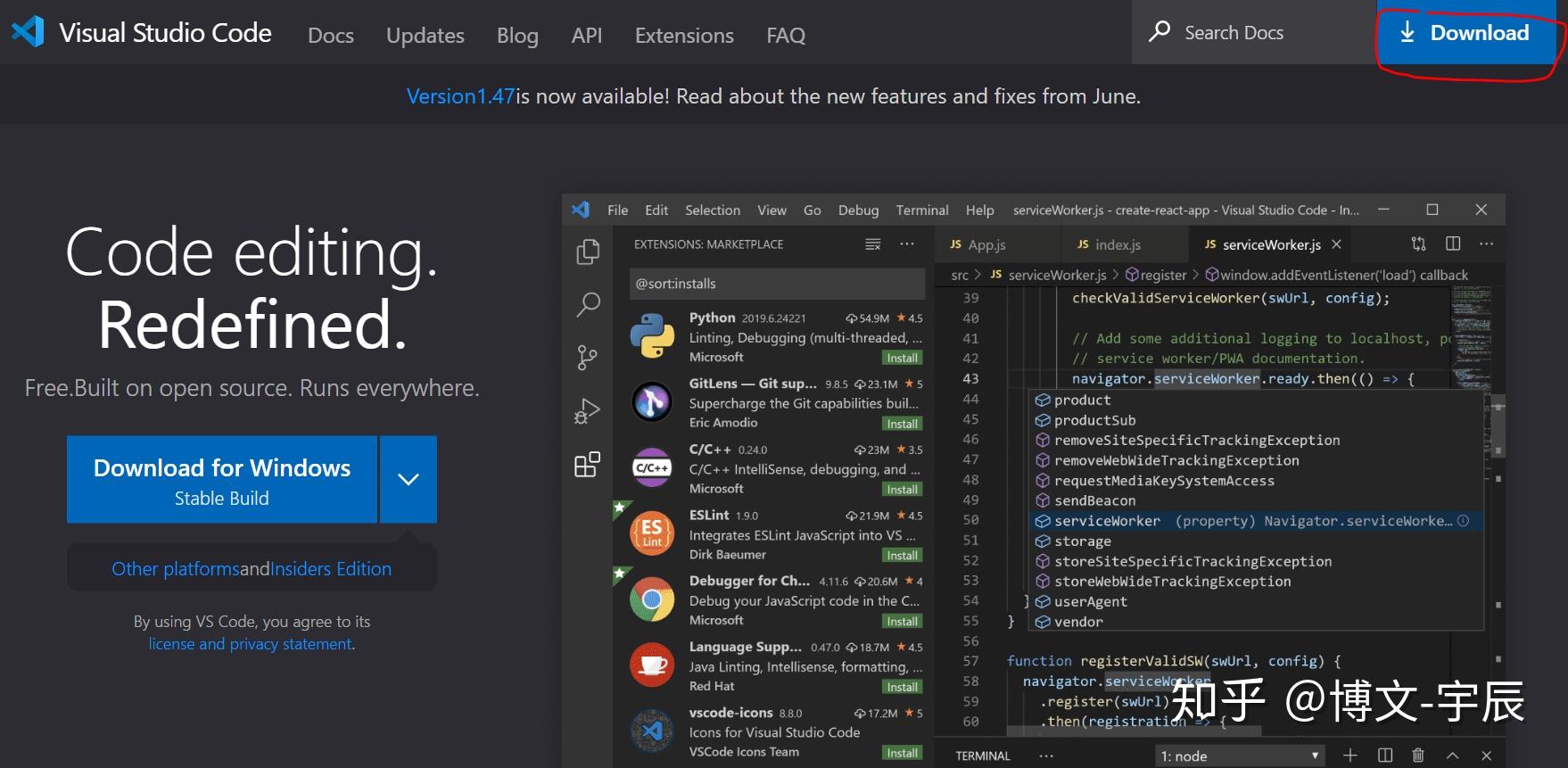Click the trash icon in terminal panel
Screen dimensions: 1568x768
point(1418,756)
